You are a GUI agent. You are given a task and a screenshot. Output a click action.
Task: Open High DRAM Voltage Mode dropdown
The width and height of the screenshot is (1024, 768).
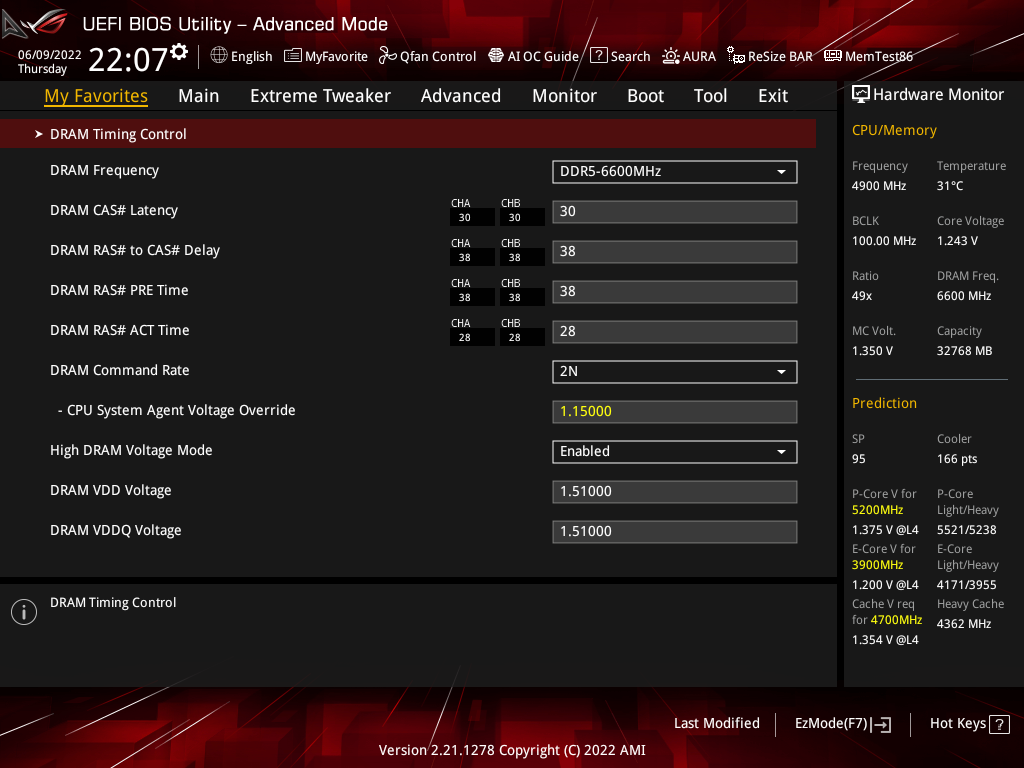pos(675,452)
